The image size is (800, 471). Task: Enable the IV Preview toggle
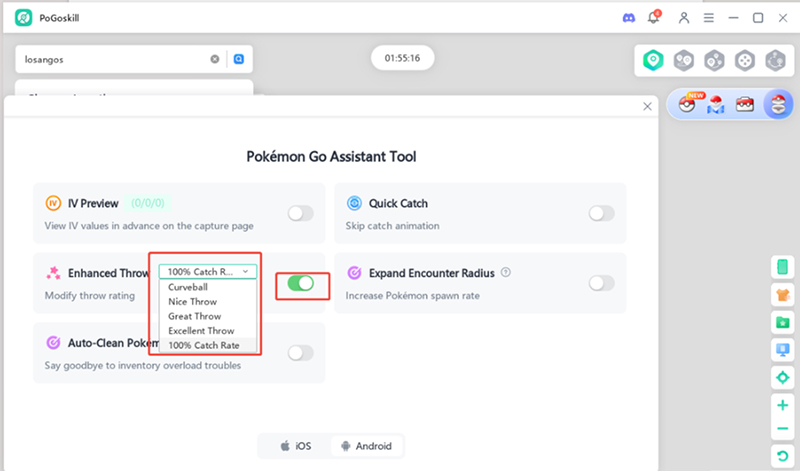[301, 213]
